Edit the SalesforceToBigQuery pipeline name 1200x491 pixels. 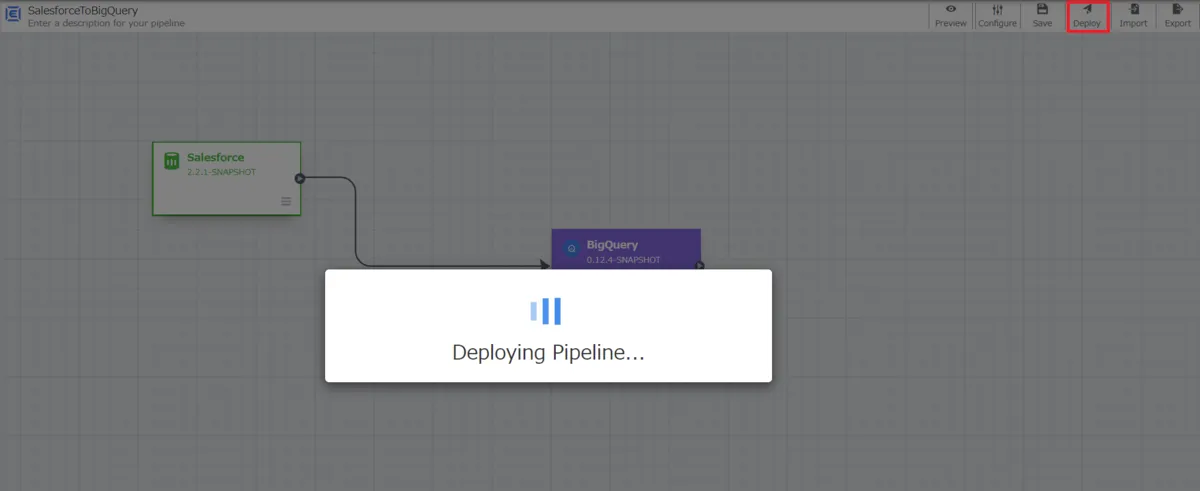83,10
